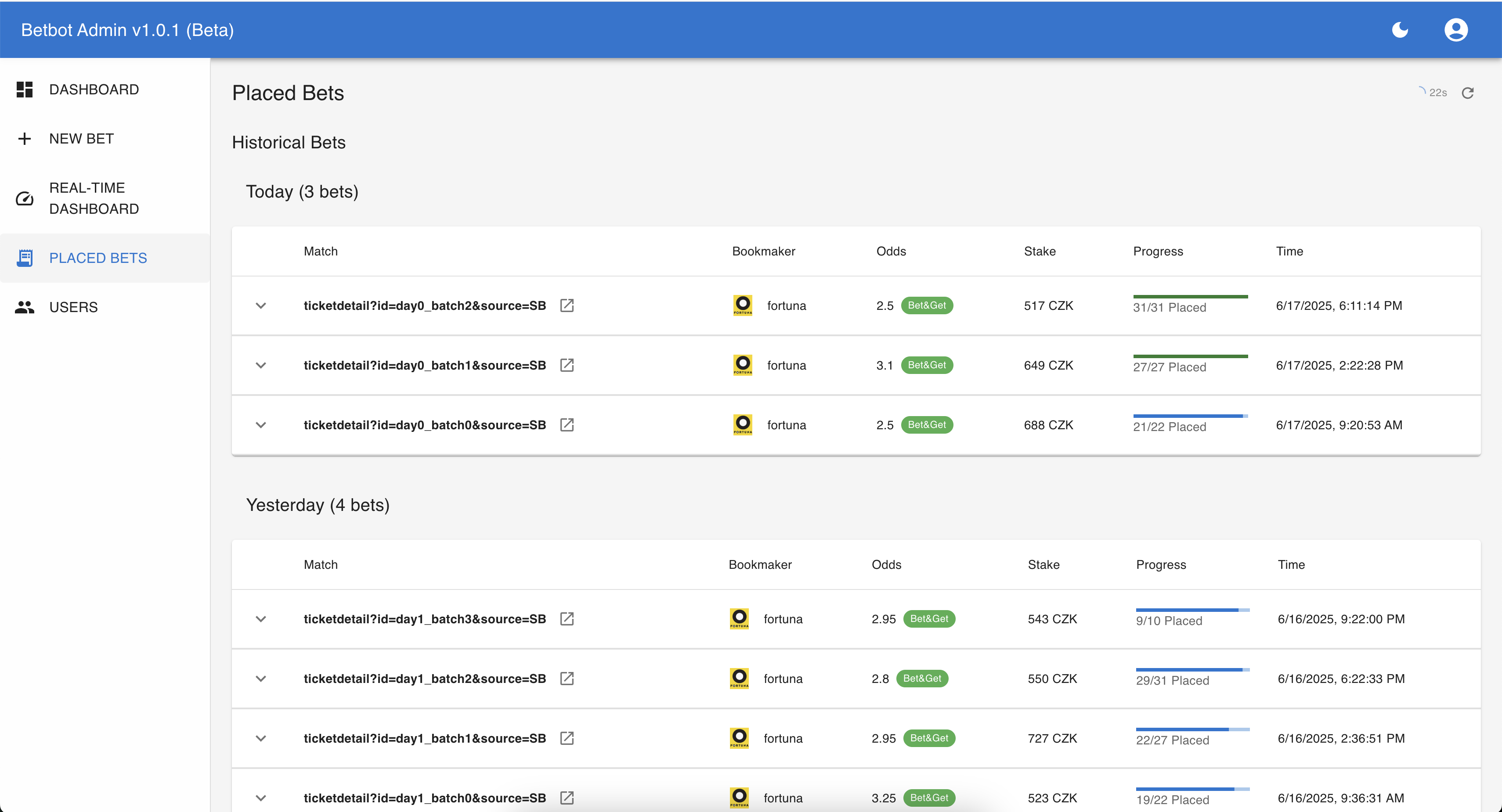1502x812 pixels.
Task: Click the plus icon next to New Bet
Action: 25,138
